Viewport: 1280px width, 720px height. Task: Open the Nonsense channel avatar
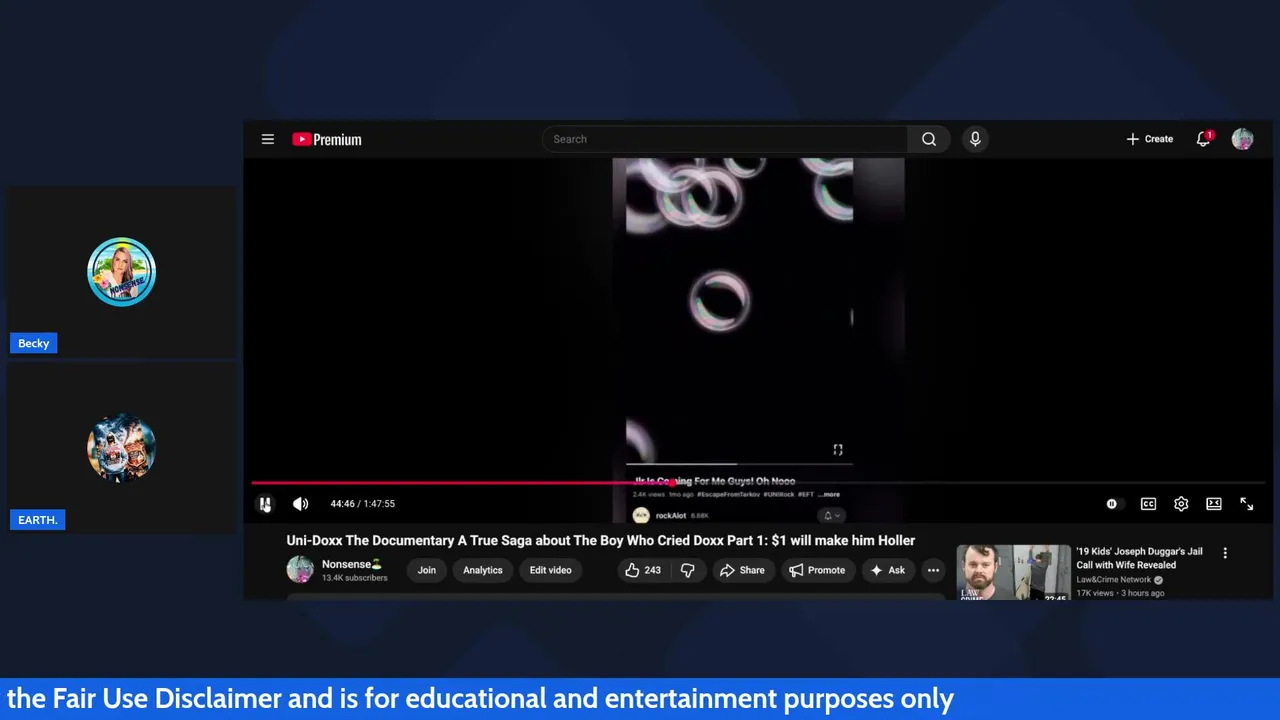point(300,570)
